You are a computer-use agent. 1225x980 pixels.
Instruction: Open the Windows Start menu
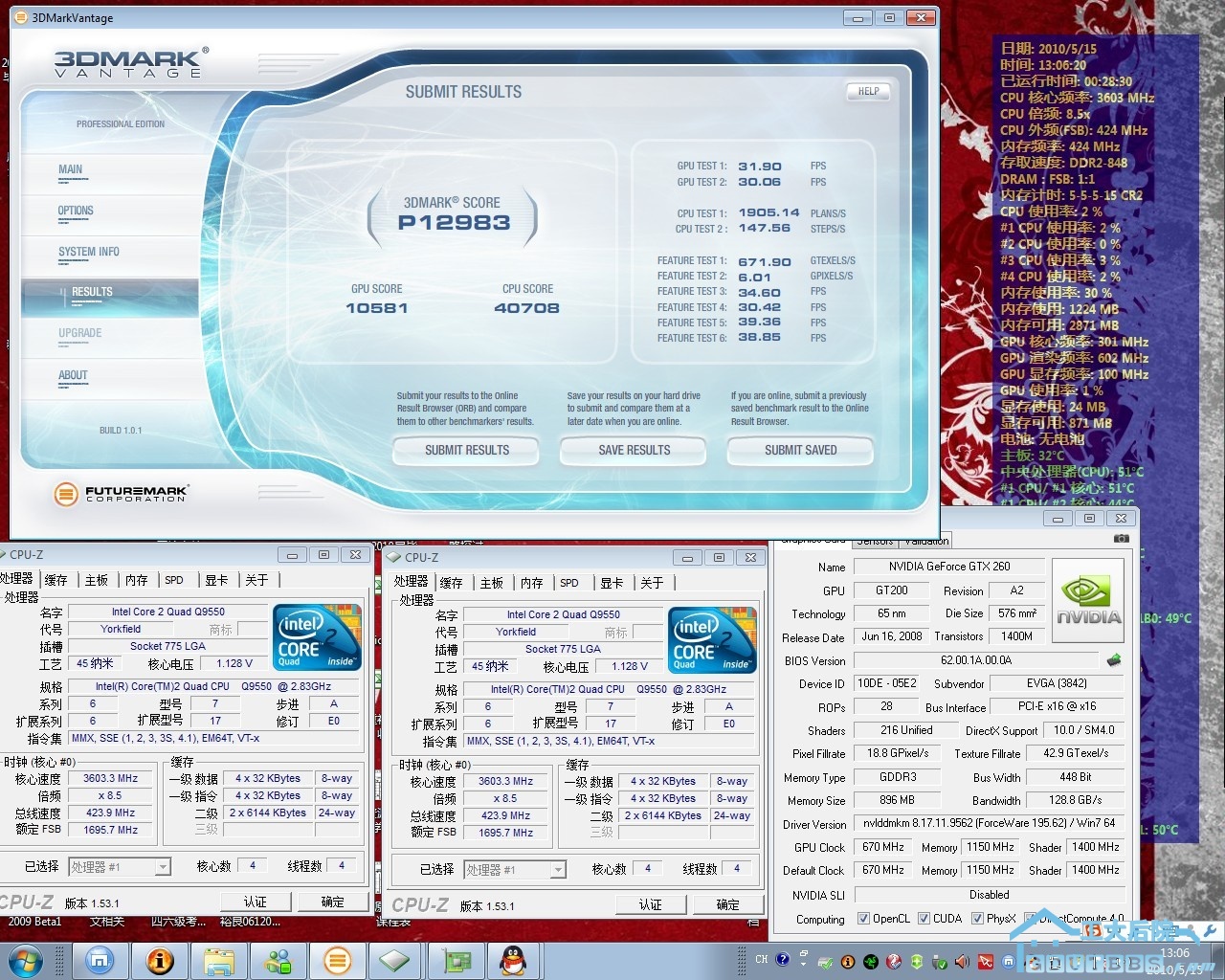(x=26, y=961)
